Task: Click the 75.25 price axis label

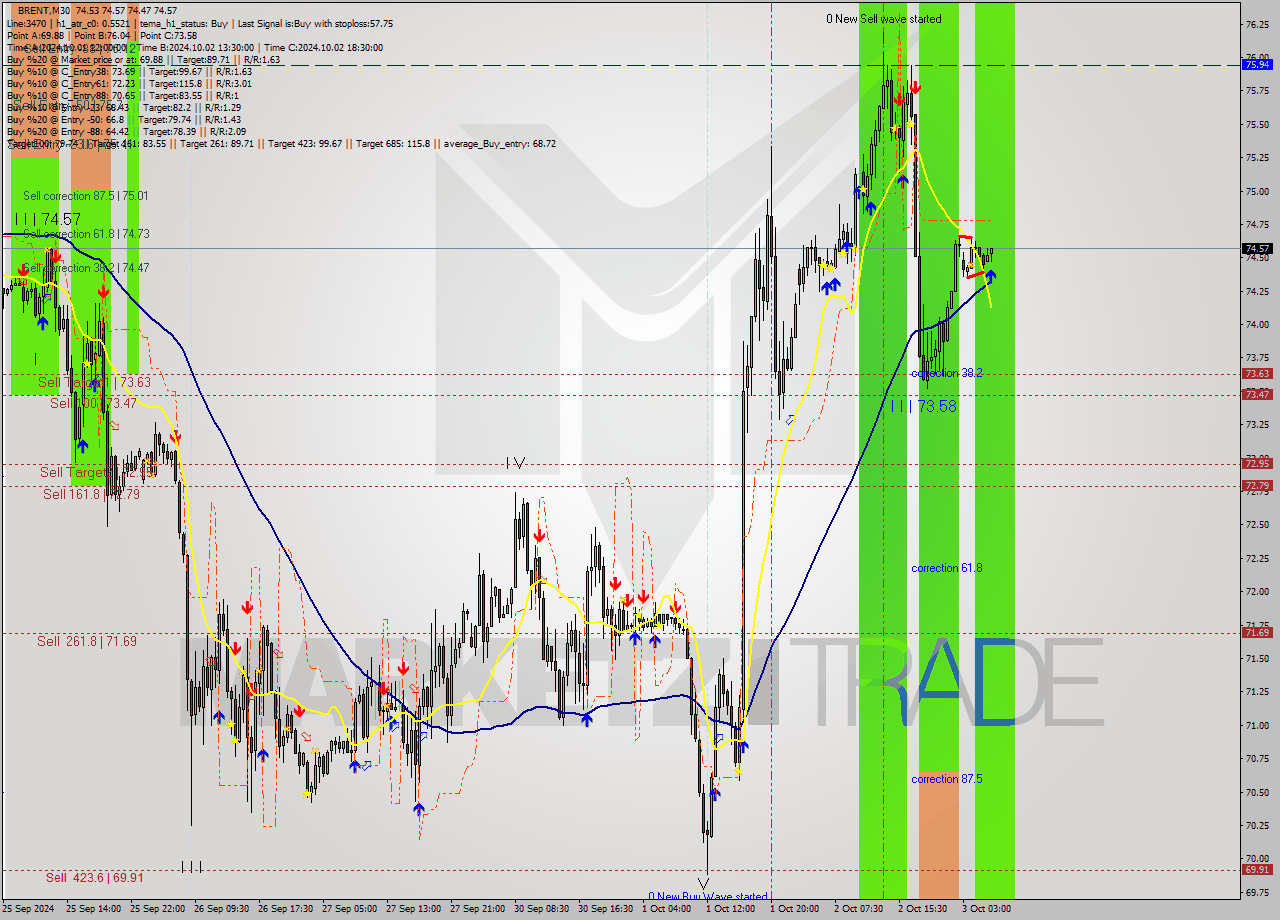Action: tap(1257, 157)
